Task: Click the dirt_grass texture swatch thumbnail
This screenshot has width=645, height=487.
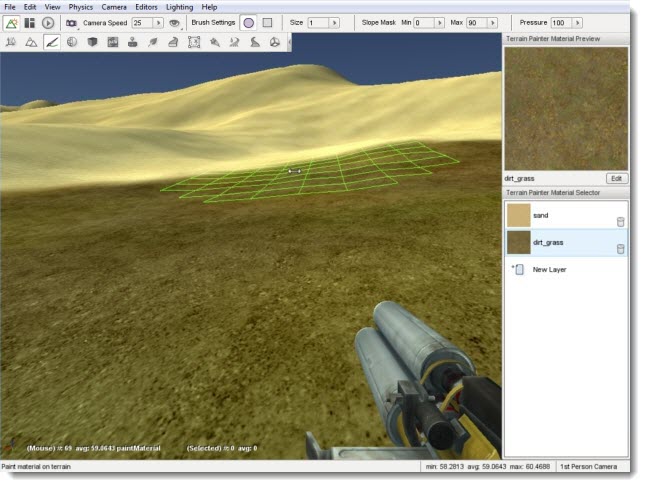Action: (519, 243)
